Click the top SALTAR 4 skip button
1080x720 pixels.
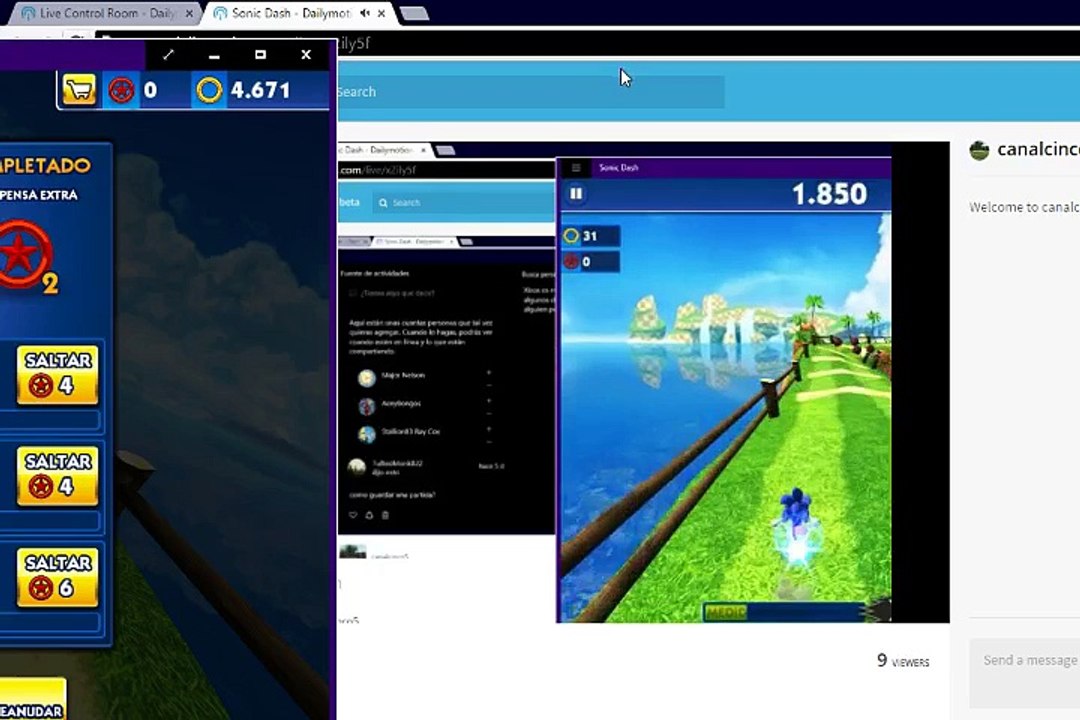(x=58, y=375)
